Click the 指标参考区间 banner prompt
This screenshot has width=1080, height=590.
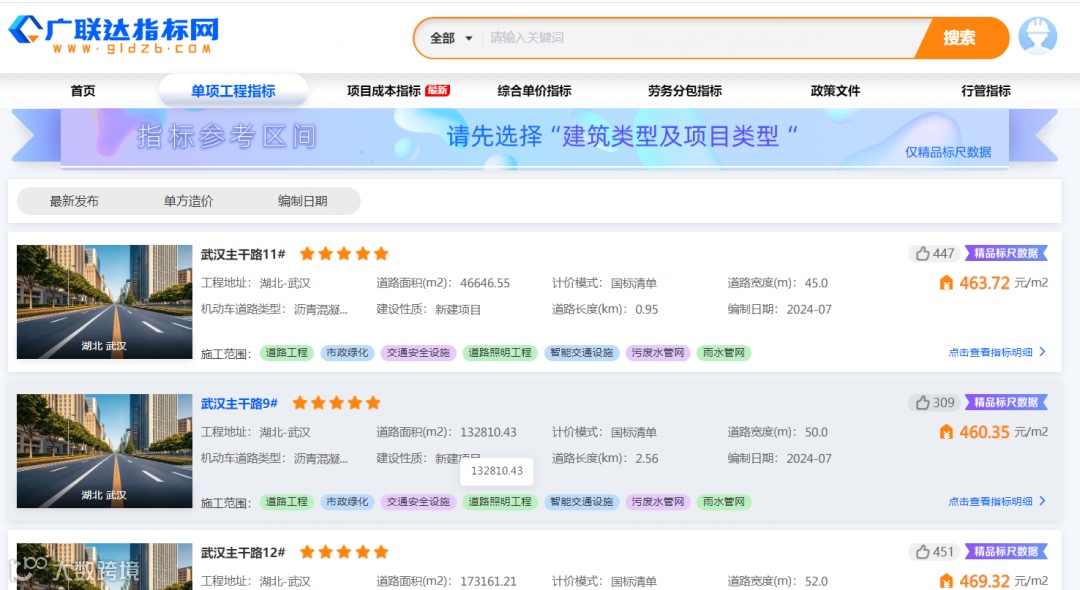point(622,136)
